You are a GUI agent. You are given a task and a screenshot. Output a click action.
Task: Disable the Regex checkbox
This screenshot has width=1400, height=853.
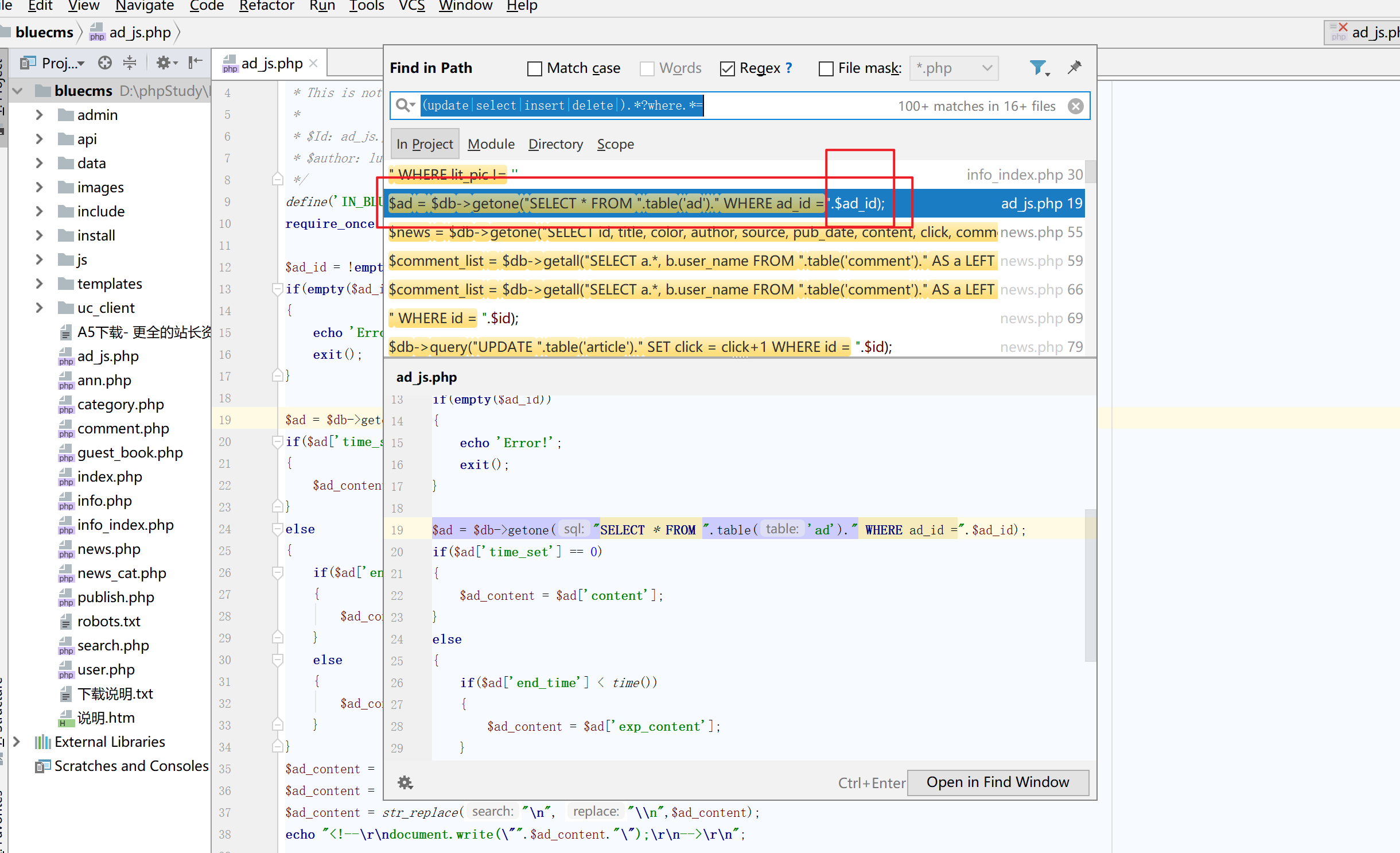(x=727, y=69)
